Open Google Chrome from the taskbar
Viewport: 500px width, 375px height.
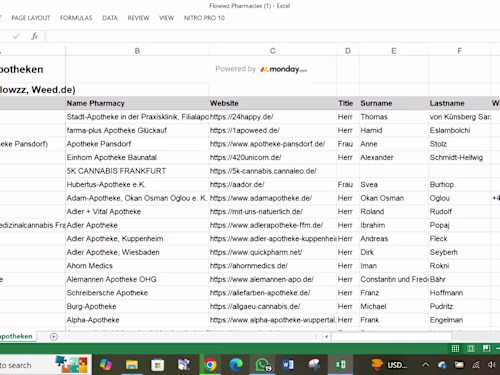click(210, 365)
